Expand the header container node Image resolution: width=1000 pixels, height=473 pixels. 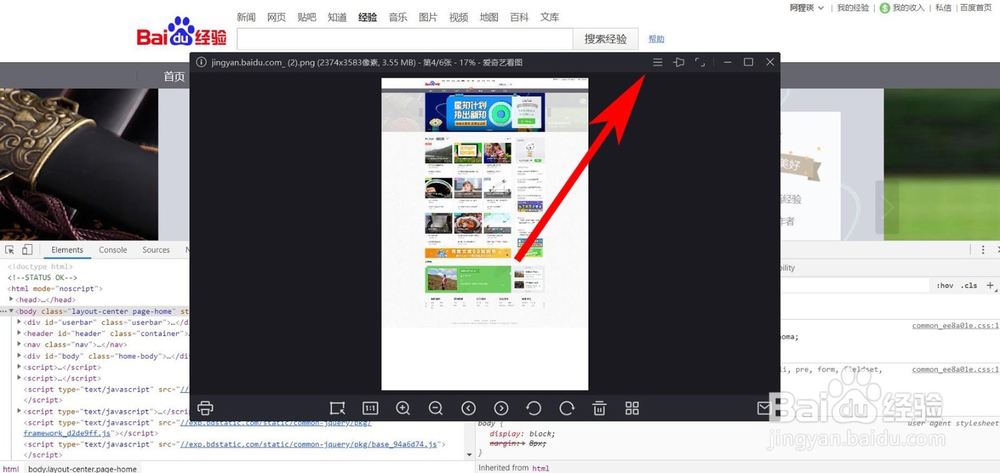18,333
